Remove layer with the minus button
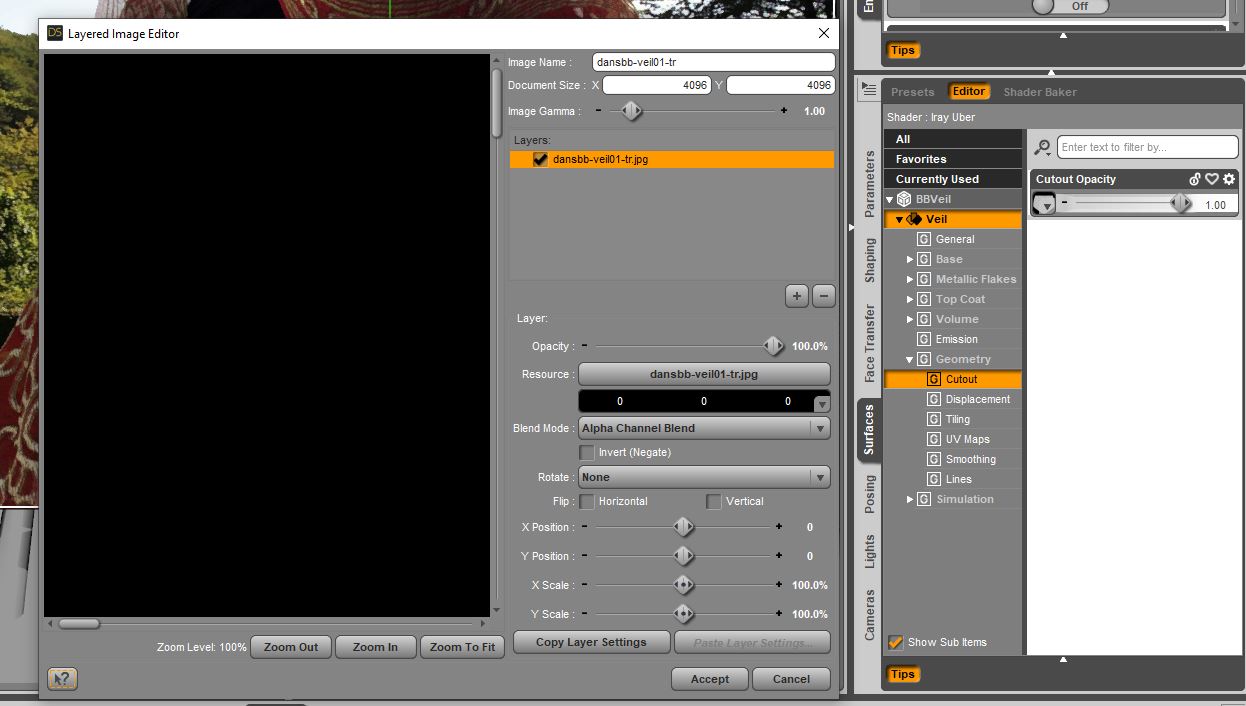Screen dimensions: 1246x706 click(823, 295)
